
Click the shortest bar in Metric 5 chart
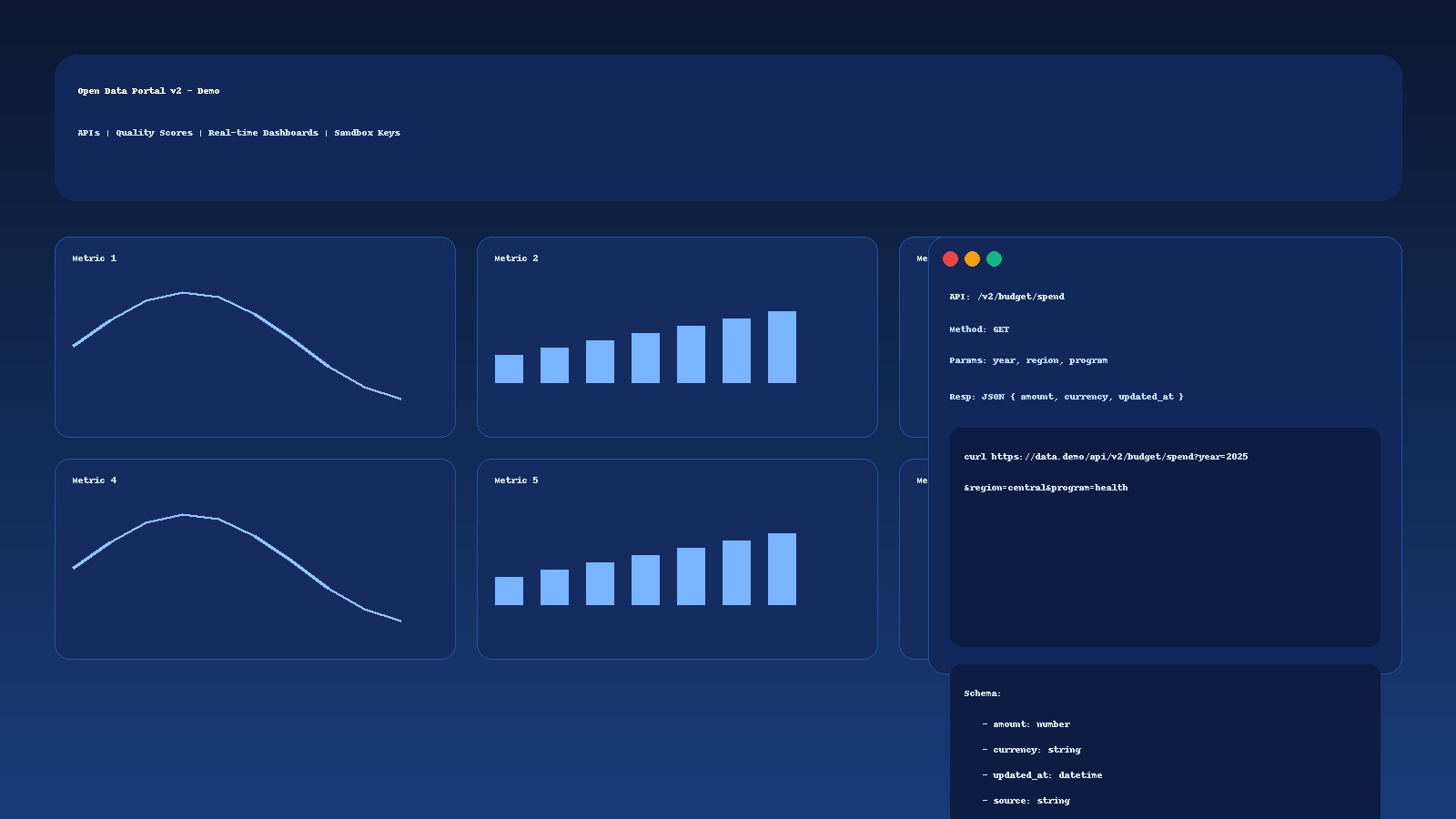click(509, 591)
